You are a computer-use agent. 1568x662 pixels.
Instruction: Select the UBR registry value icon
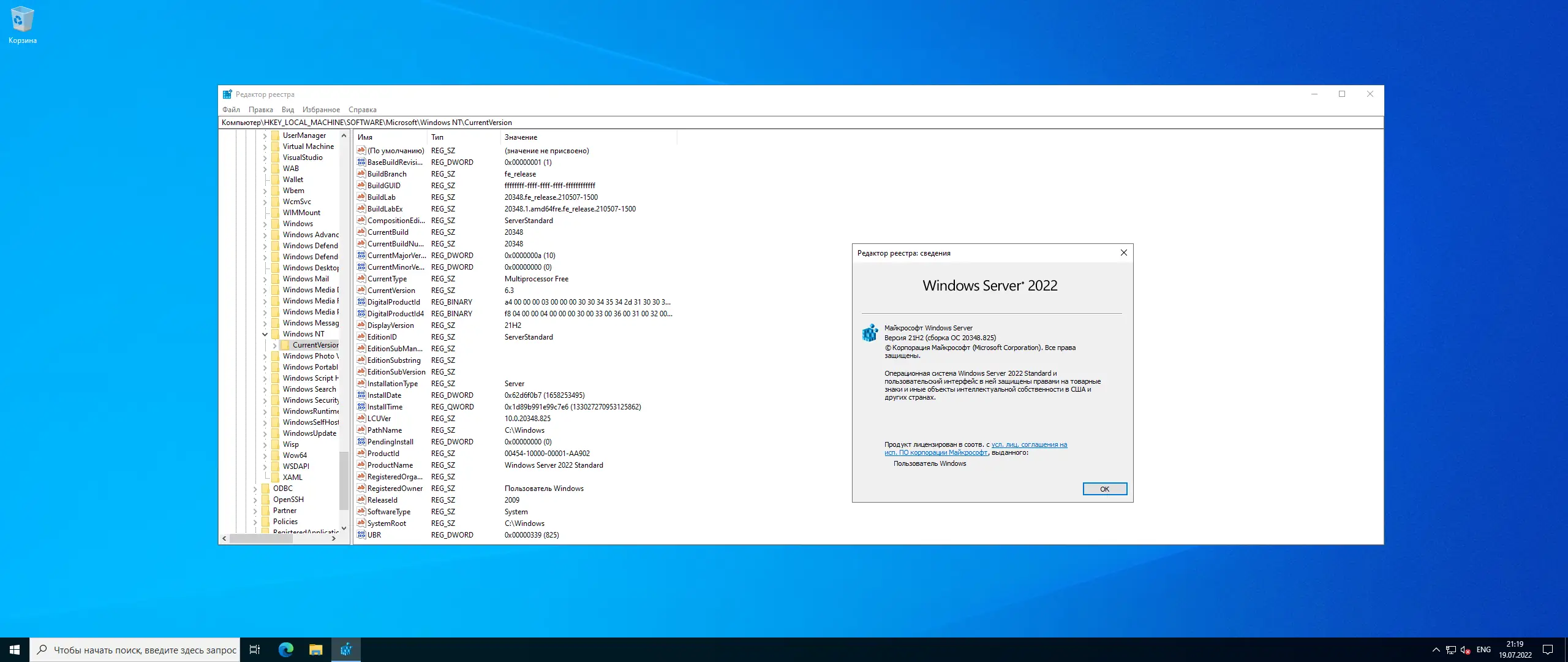(x=361, y=535)
